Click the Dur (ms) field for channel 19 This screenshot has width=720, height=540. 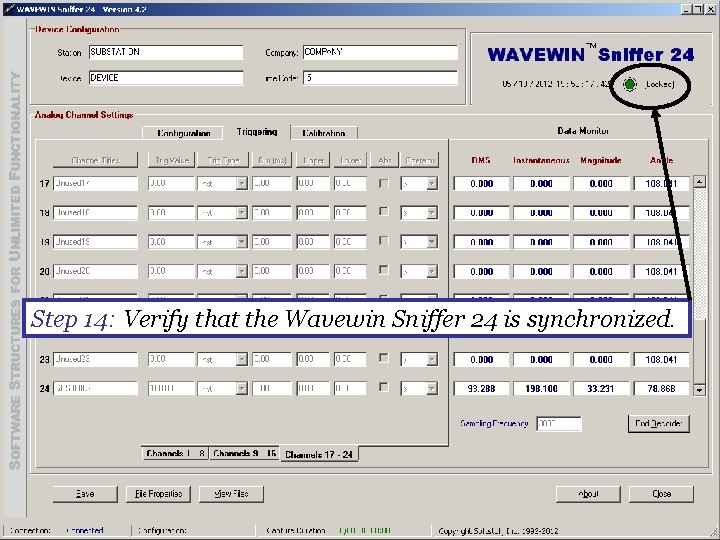click(x=272, y=242)
